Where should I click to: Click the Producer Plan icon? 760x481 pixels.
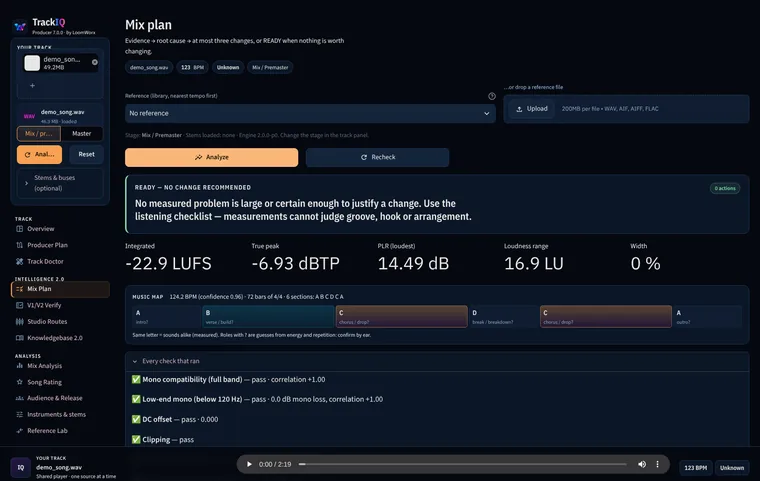point(19,245)
